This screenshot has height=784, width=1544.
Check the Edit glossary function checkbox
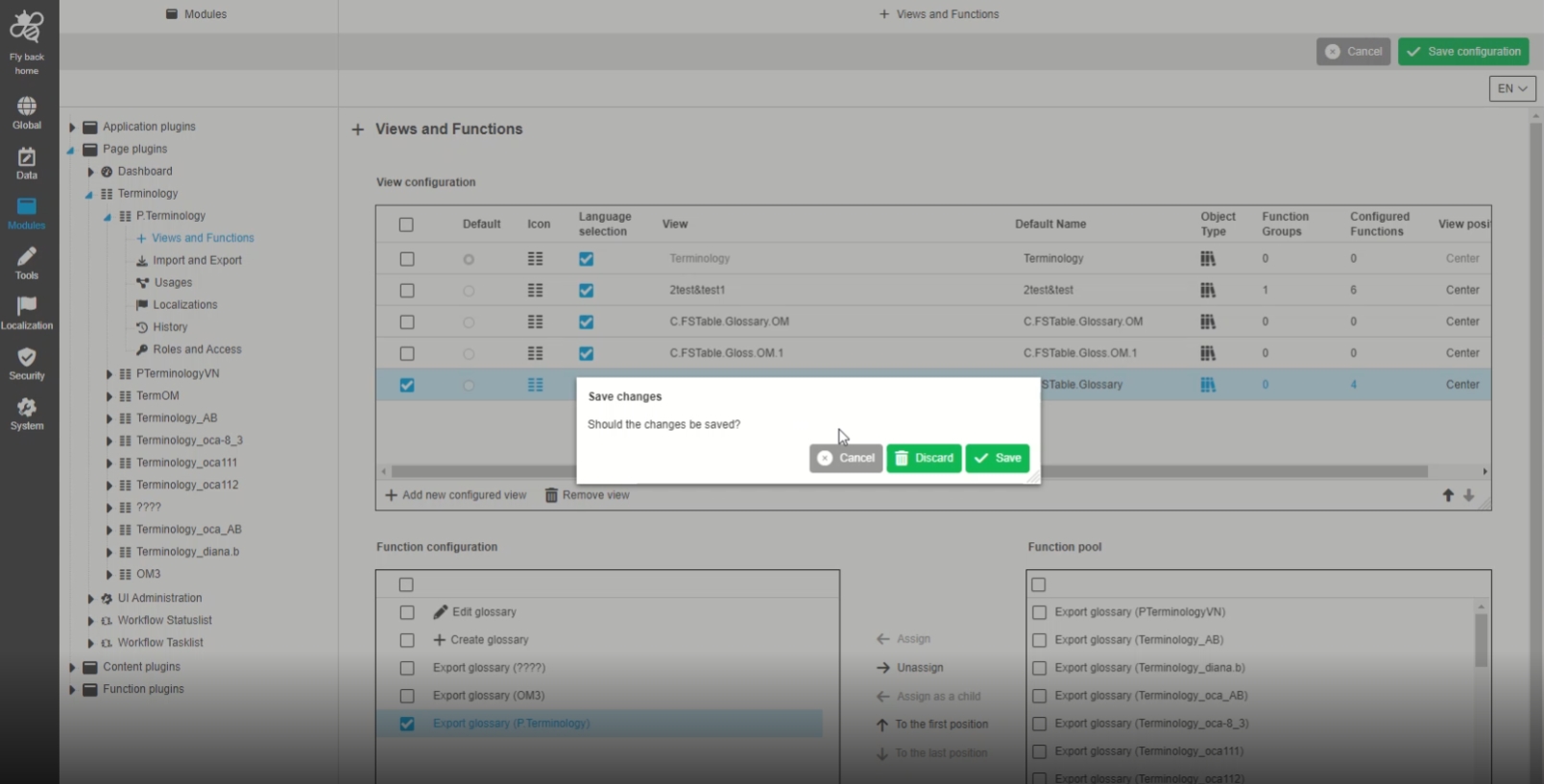(x=407, y=612)
